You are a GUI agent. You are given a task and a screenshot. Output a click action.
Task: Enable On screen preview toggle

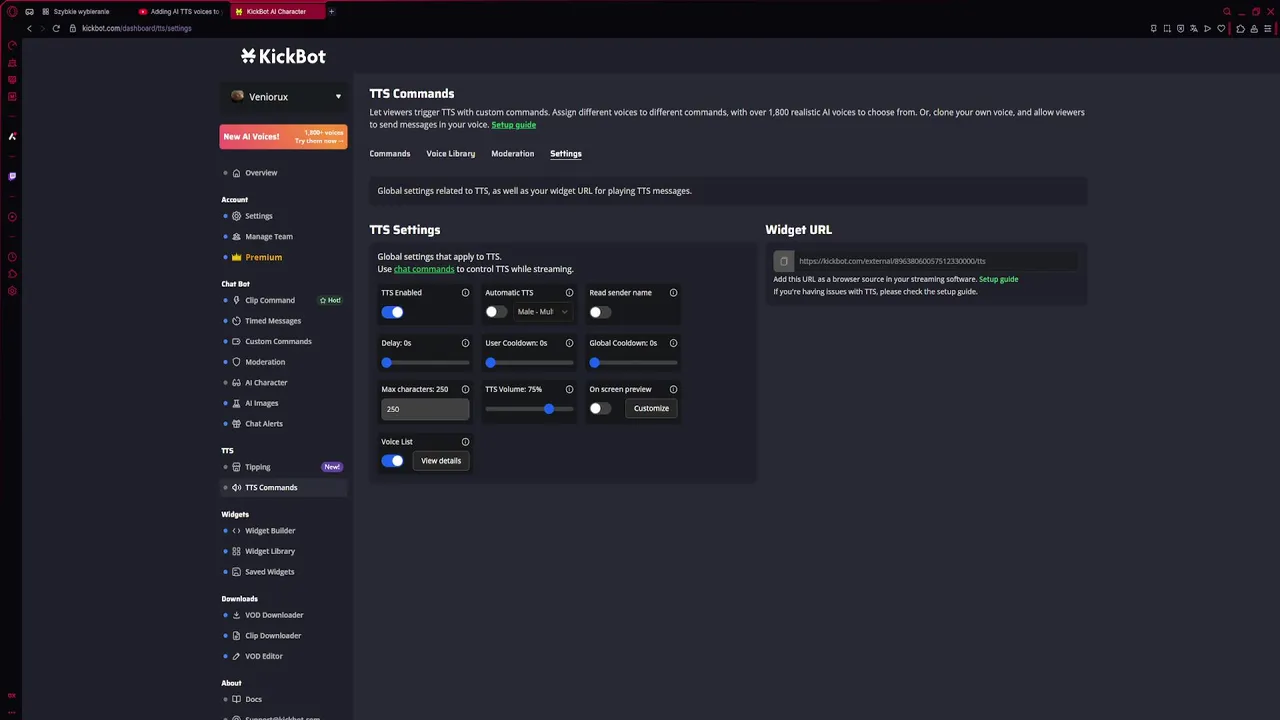point(600,408)
